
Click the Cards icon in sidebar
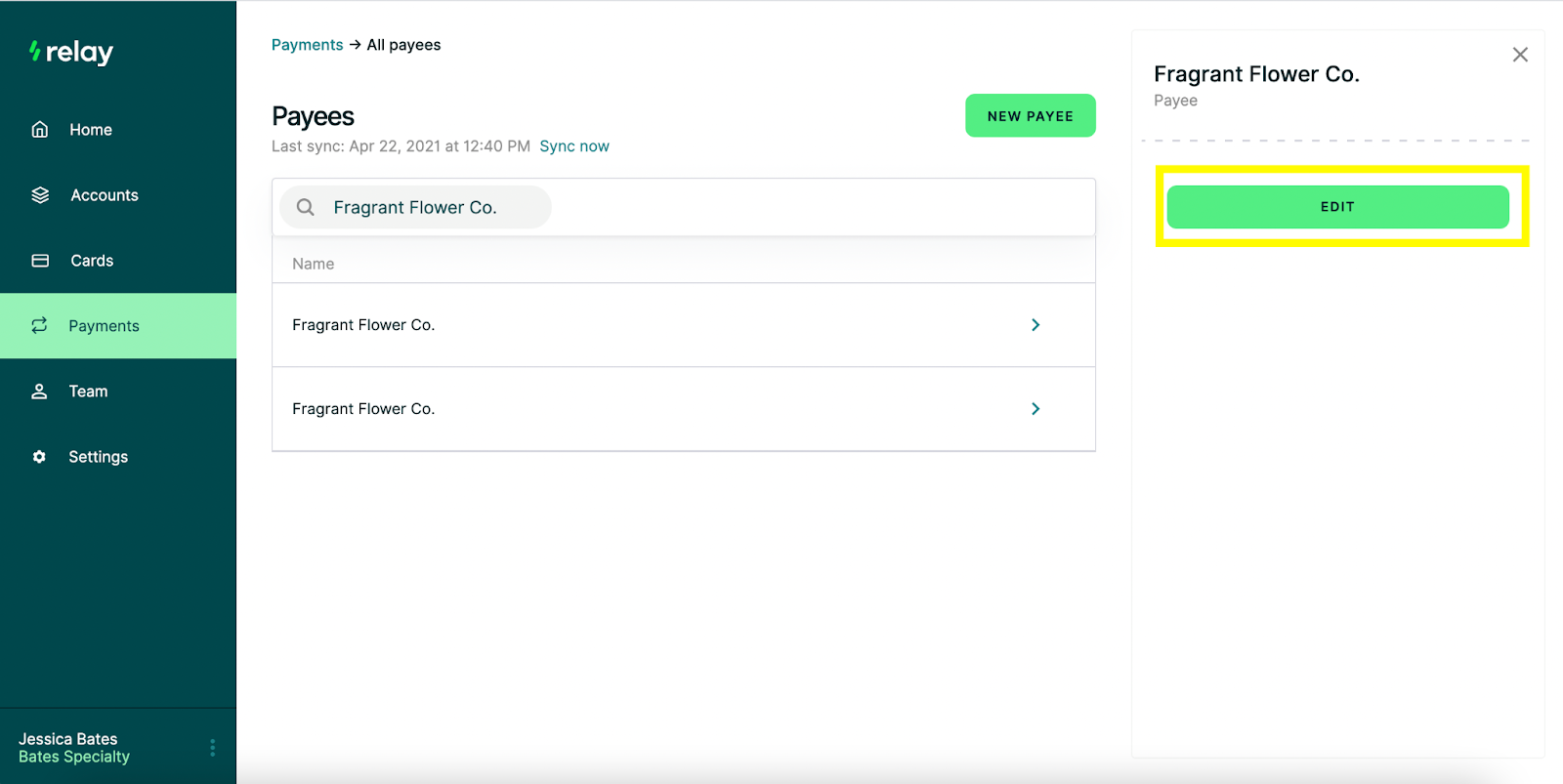[x=40, y=261]
